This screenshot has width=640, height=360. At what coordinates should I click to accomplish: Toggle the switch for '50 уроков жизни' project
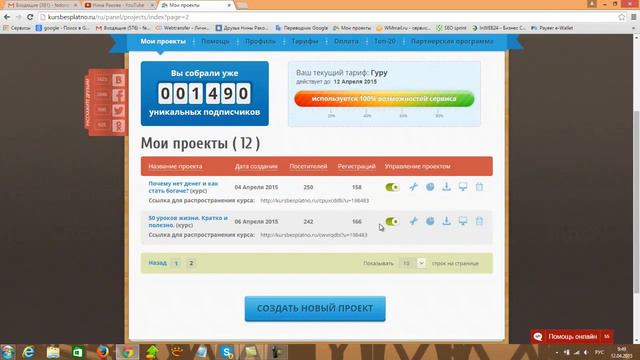coord(392,221)
